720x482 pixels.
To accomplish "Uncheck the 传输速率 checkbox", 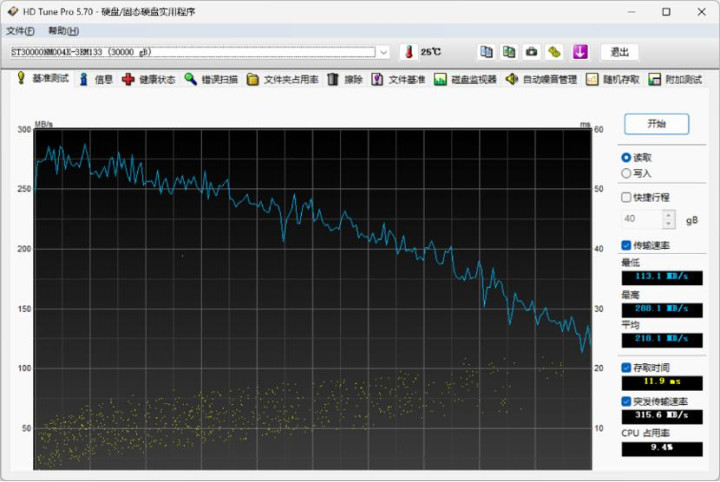I will 626,245.
